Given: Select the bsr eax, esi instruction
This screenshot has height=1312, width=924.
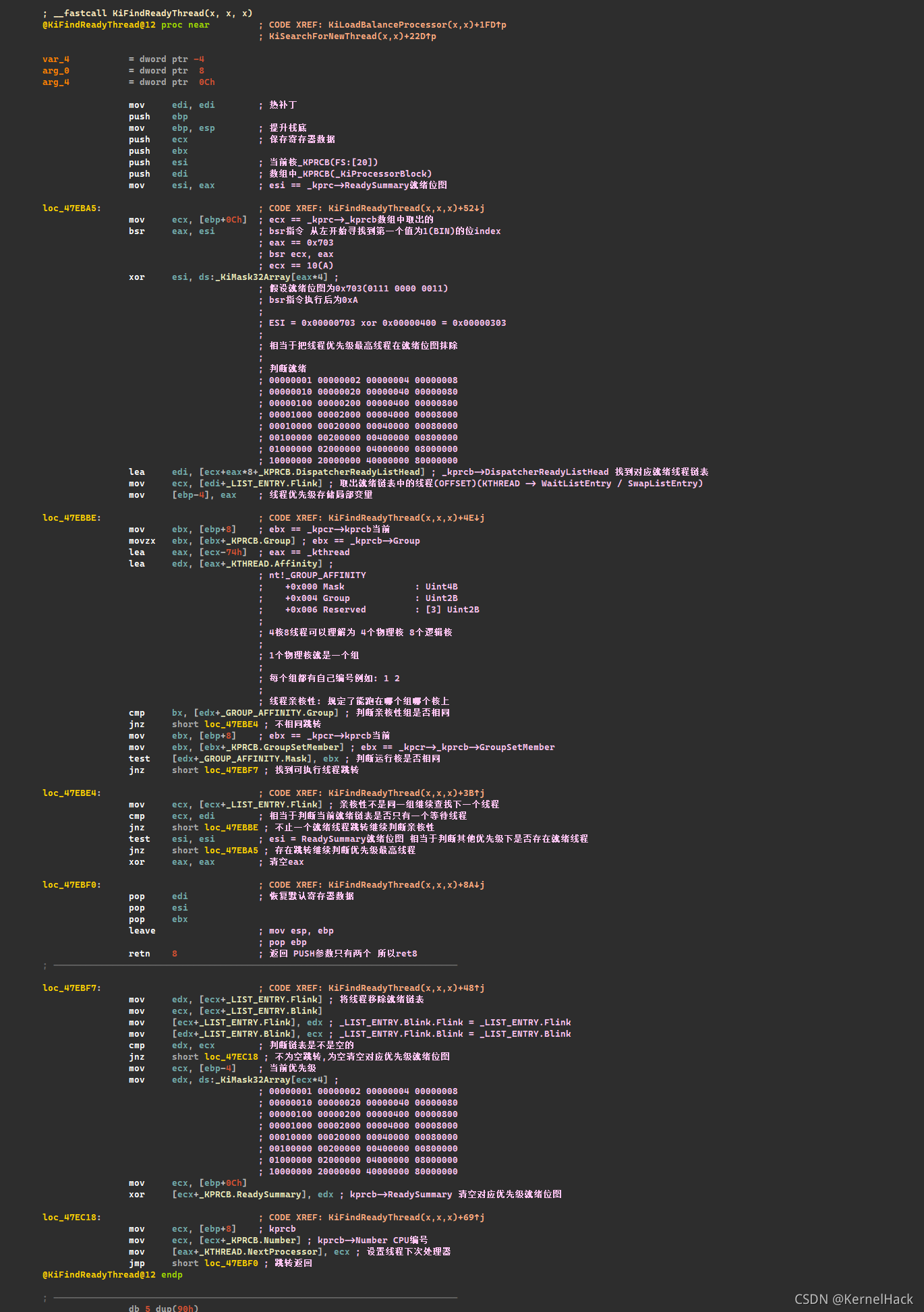Looking at the screenshot, I should click(x=172, y=231).
